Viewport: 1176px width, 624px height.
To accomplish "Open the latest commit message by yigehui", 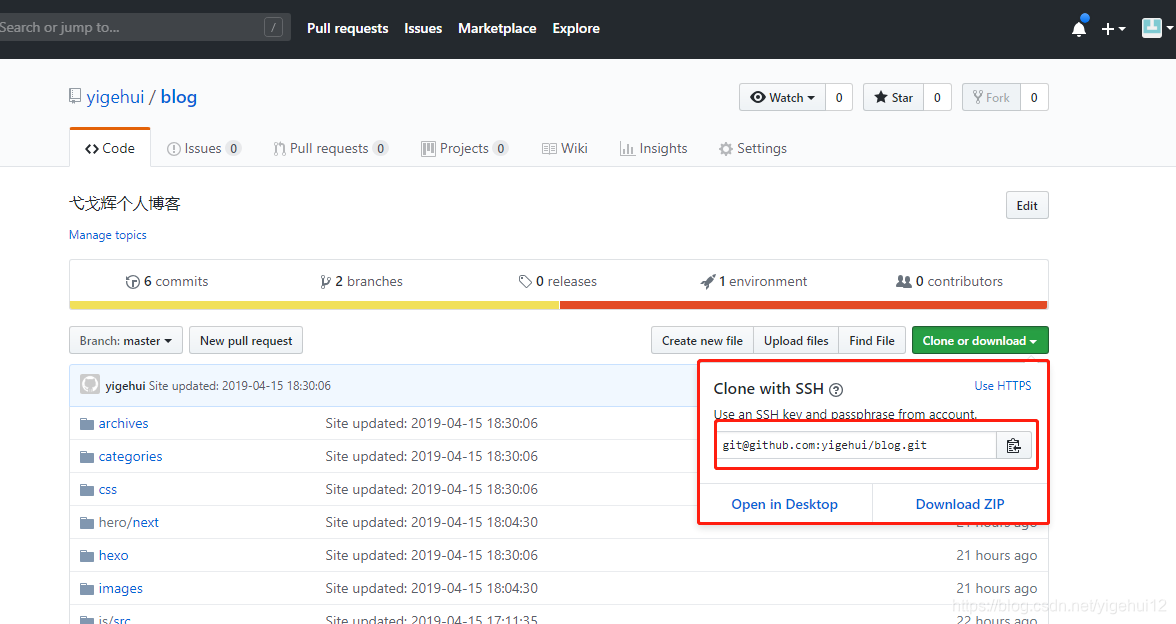I will tap(239, 386).
